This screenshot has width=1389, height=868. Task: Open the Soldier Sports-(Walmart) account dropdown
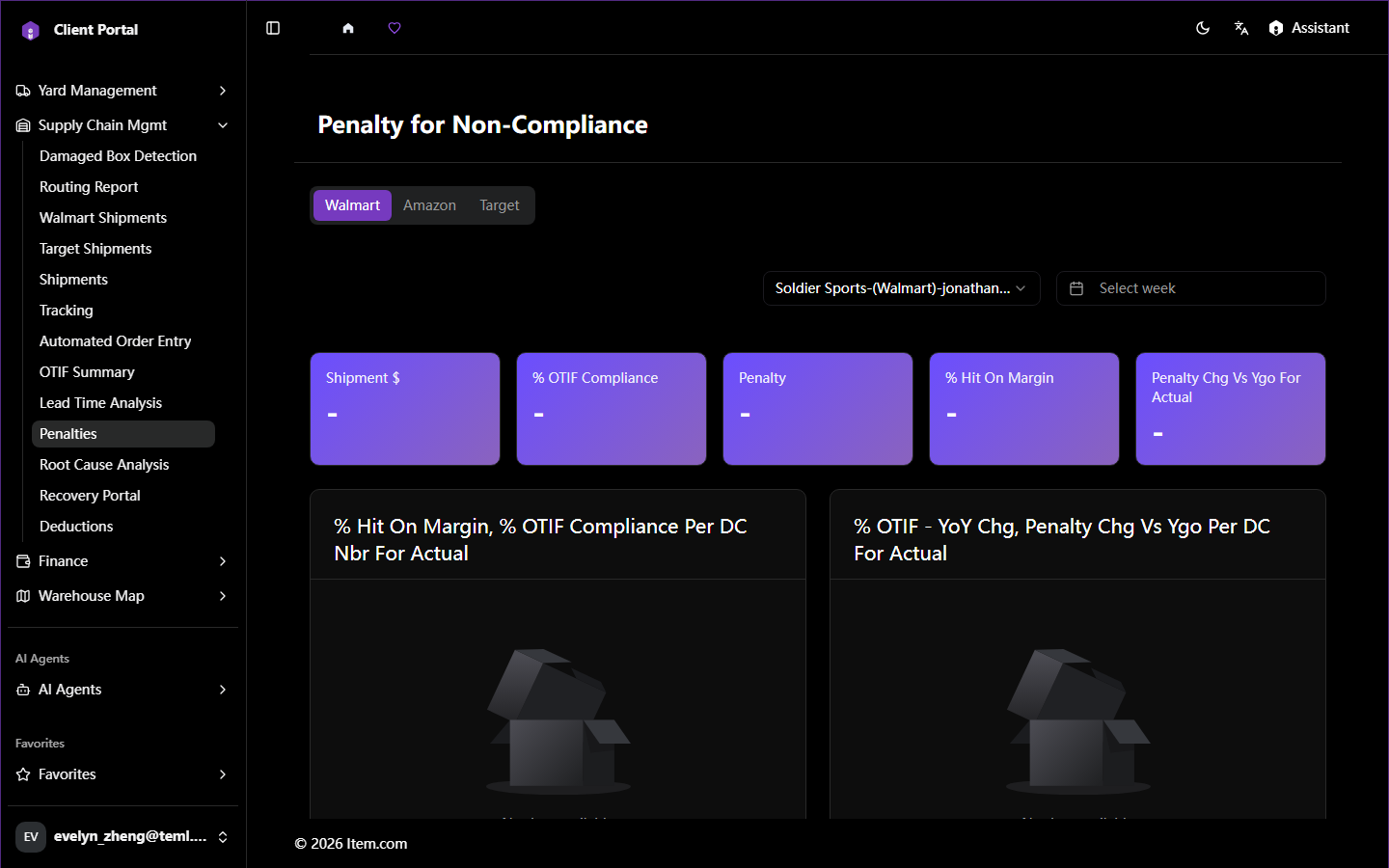click(x=901, y=288)
